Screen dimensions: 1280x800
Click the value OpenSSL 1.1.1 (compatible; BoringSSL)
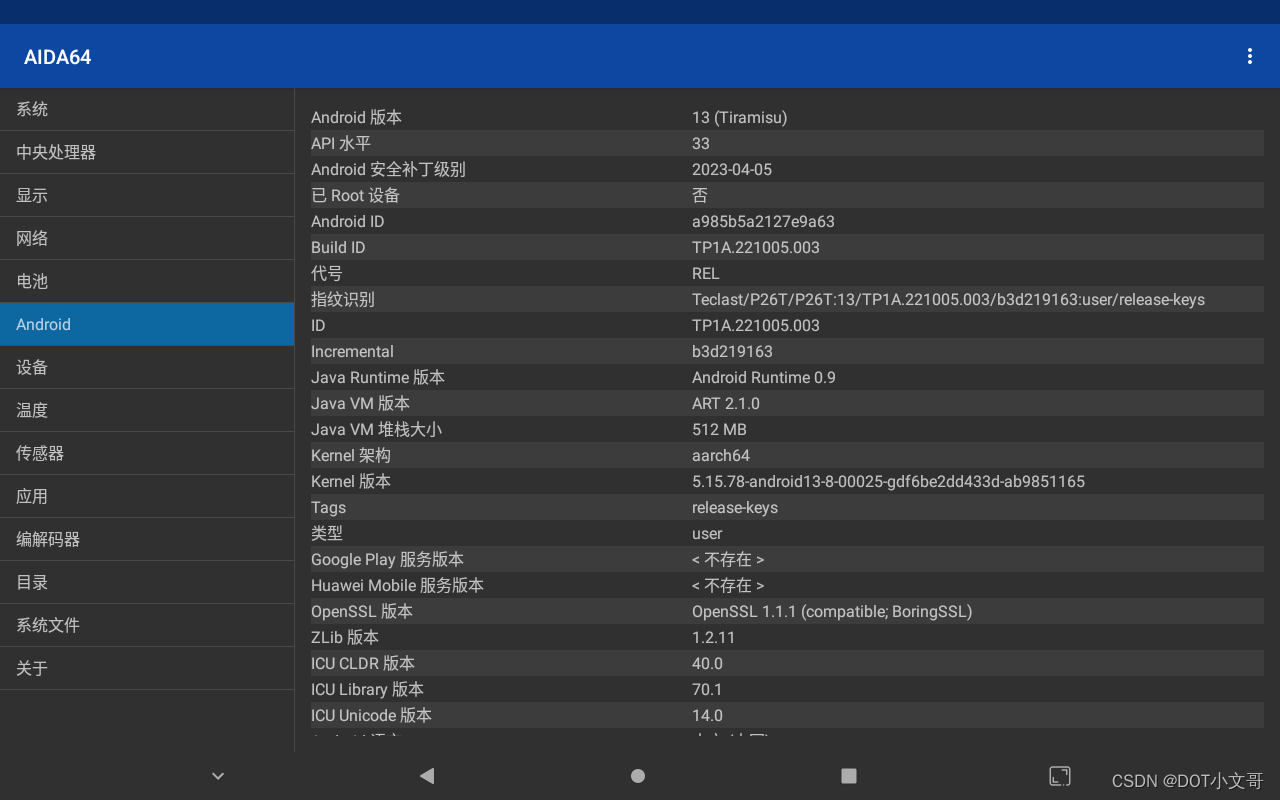(x=832, y=611)
